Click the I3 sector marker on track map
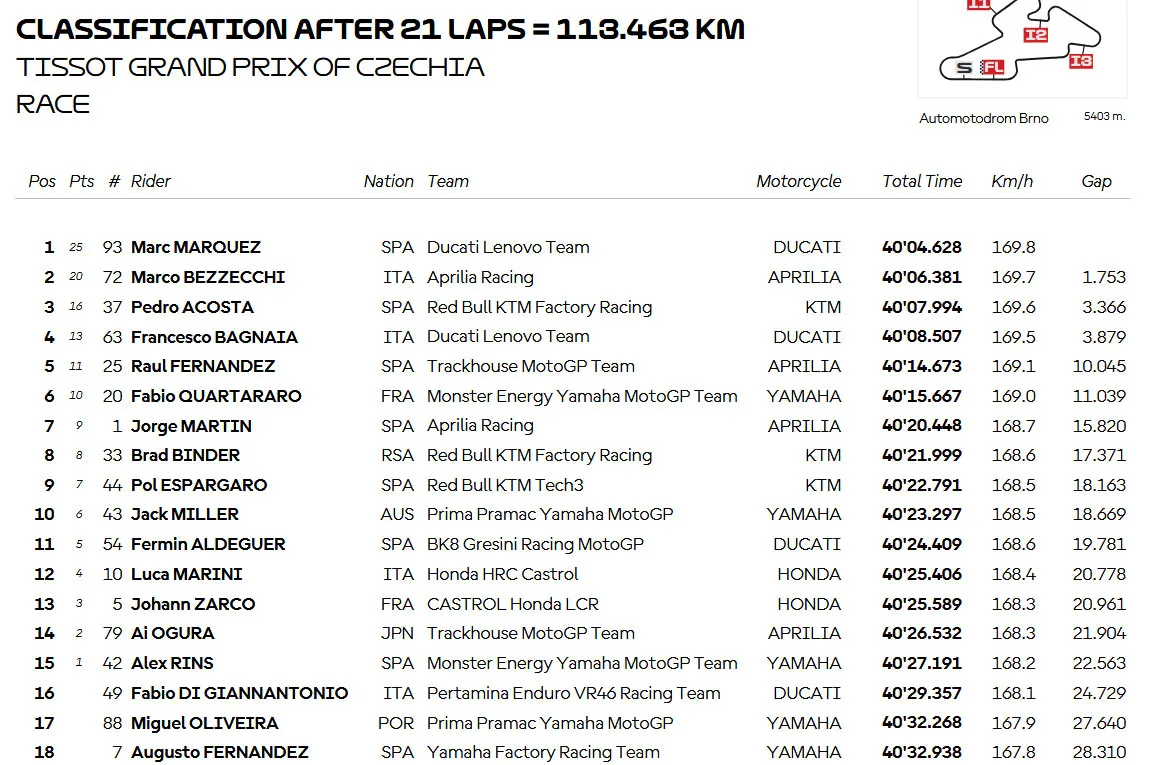The width and height of the screenshot is (1163, 765). 1081,61
